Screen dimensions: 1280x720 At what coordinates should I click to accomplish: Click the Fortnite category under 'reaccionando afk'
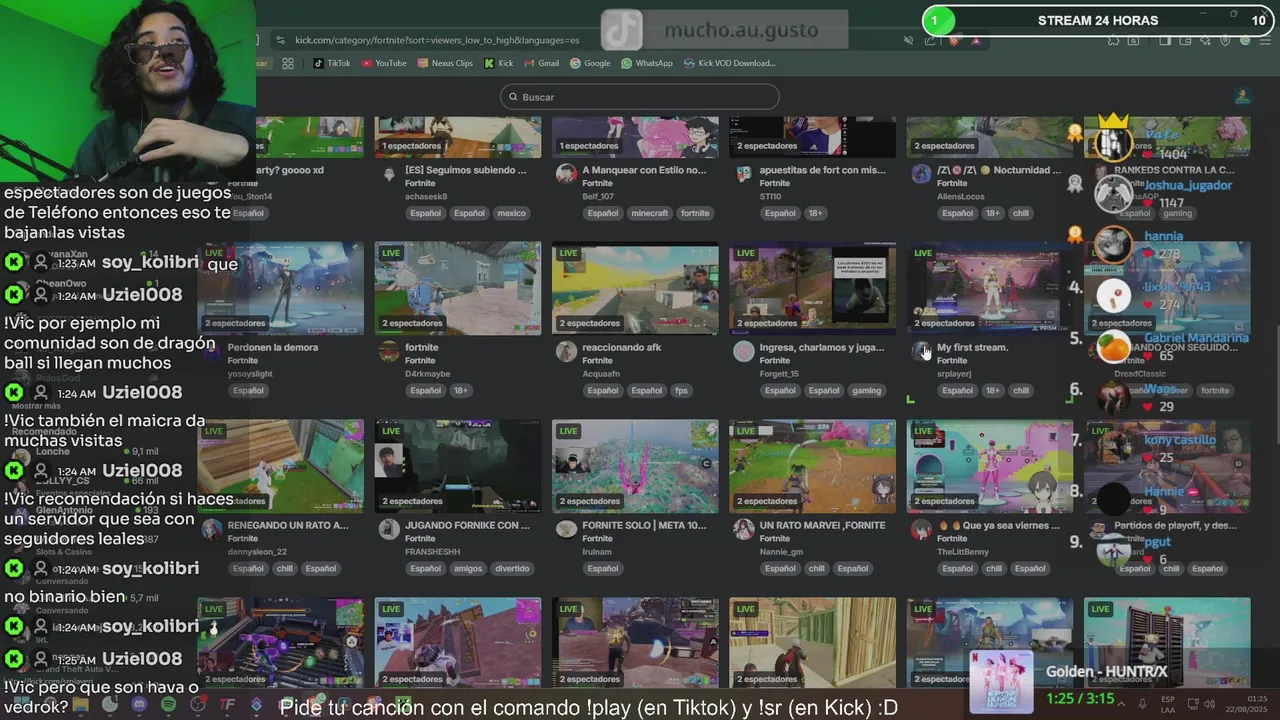tap(597, 361)
